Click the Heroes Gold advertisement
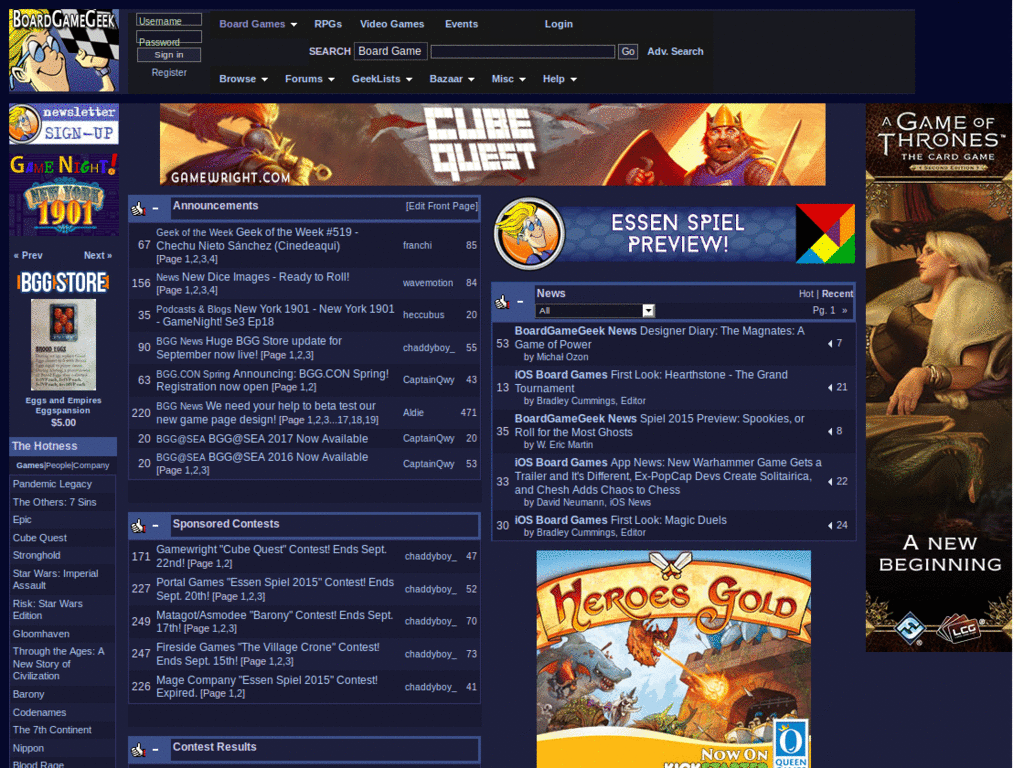 673,659
